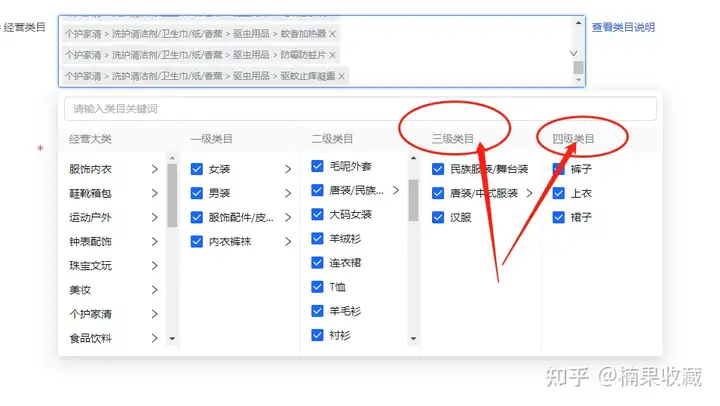Open the 服饰配件/皮... subcategory chevron
Screen dimensions: 720x406
coord(288,217)
